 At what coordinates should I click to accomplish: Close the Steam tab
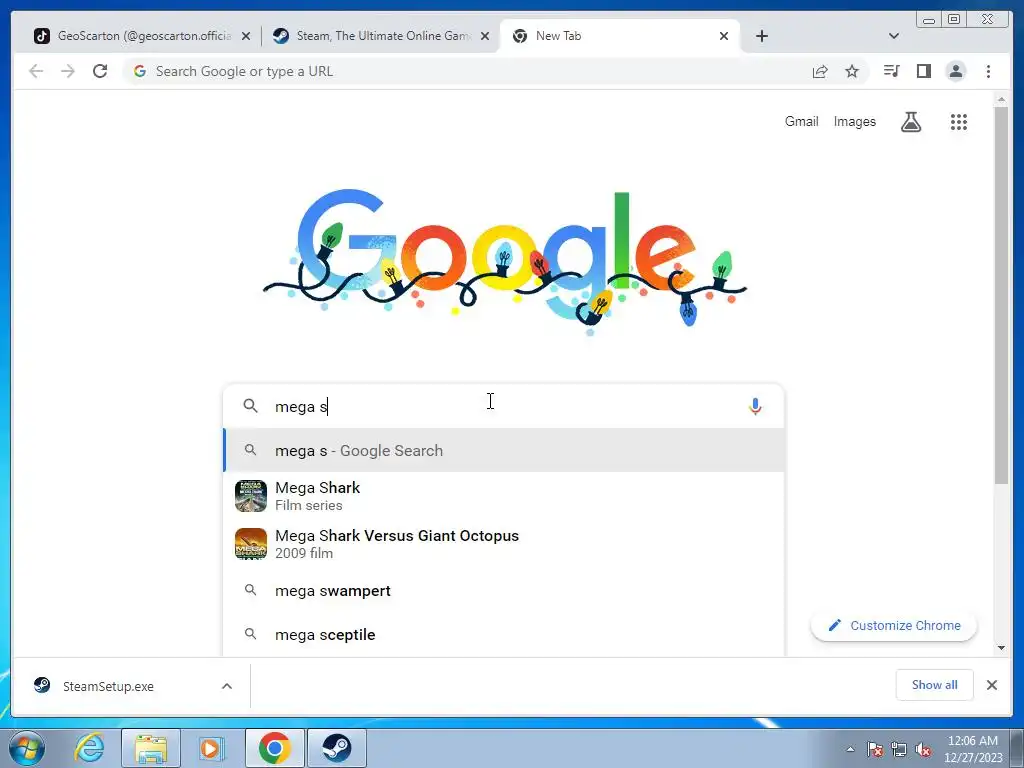pos(485,36)
